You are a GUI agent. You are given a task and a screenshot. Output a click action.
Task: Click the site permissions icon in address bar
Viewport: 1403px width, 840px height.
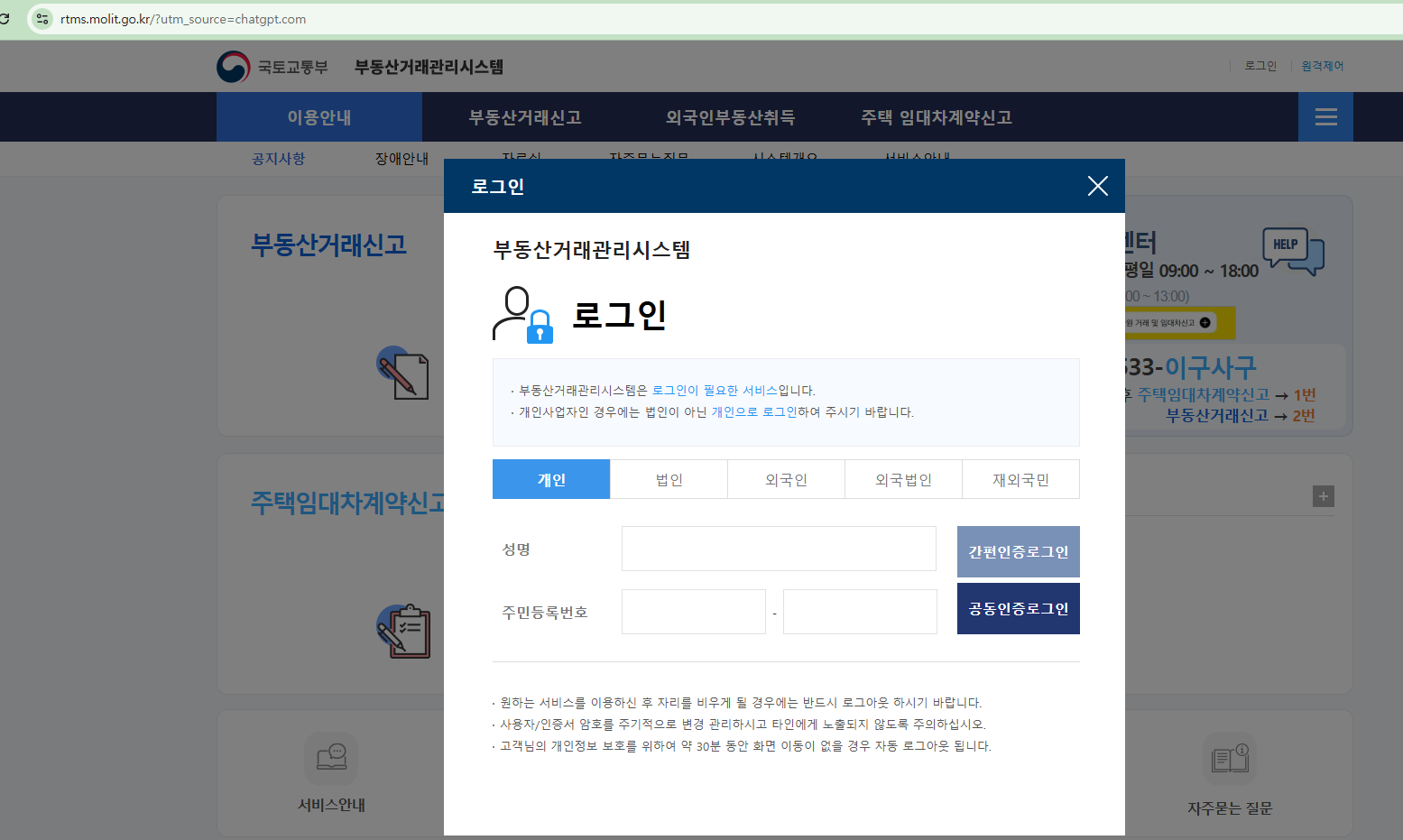pos(42,18)
